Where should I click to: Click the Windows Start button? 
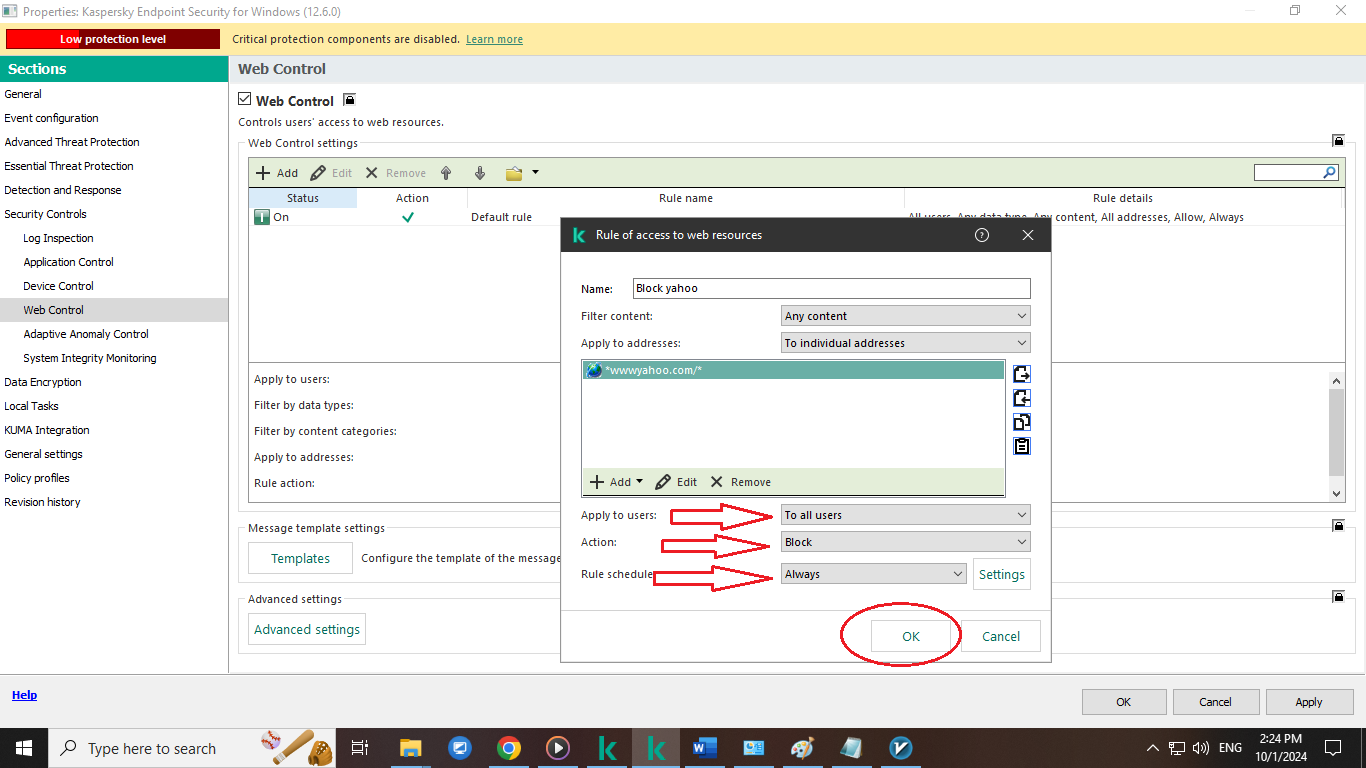pyautogui.click(x=23, y=748)
